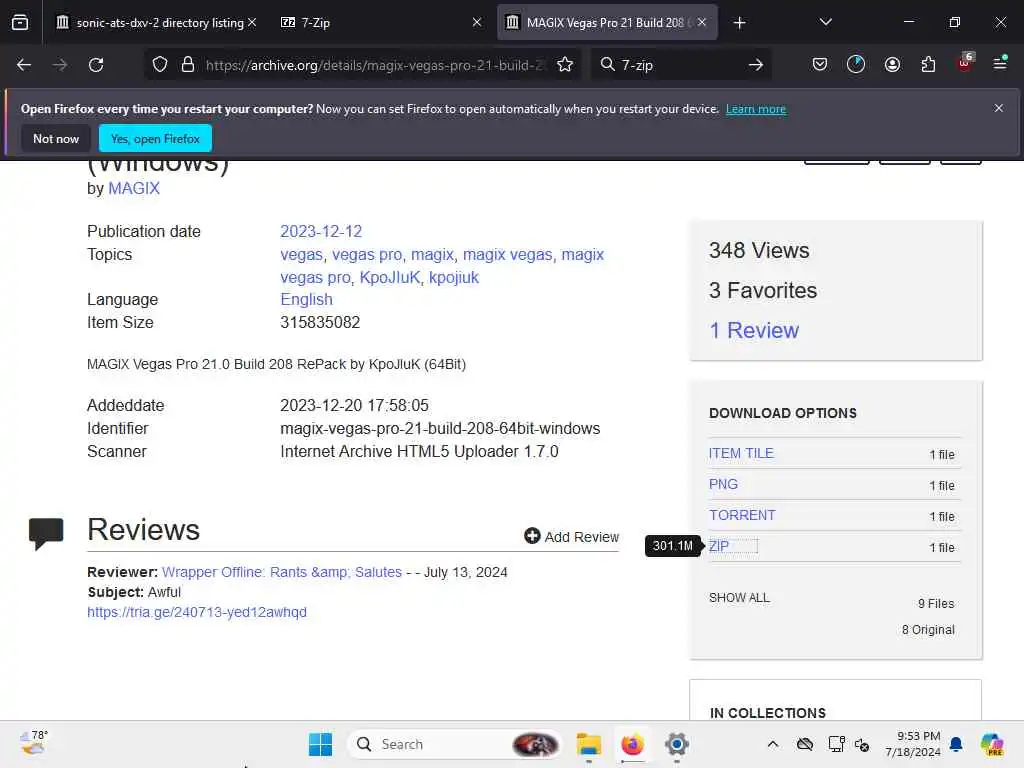Click Add Review plus button
The image size is (1024, 768).
click(571, 536)
